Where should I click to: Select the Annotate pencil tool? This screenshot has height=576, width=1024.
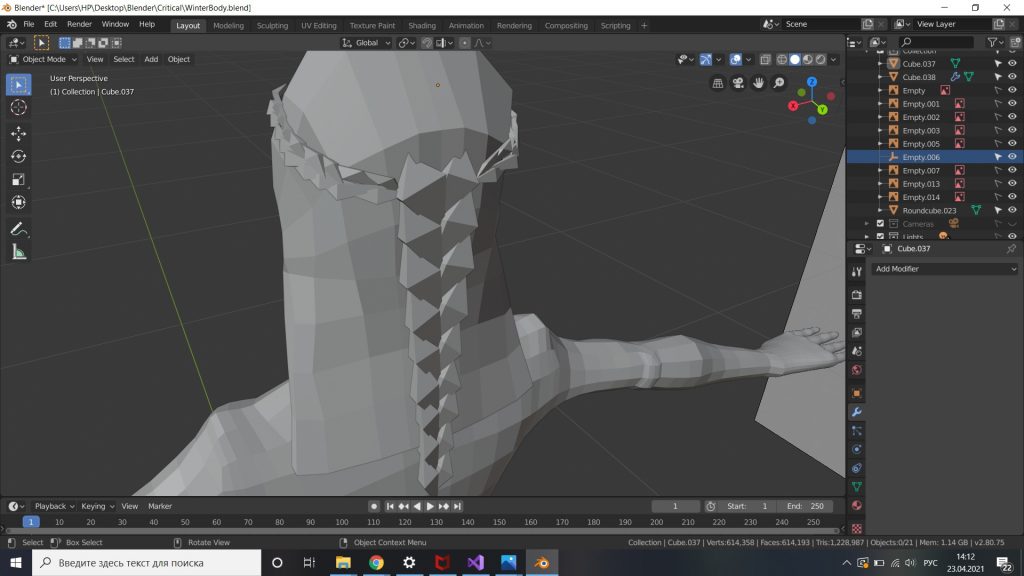(18, 229)
